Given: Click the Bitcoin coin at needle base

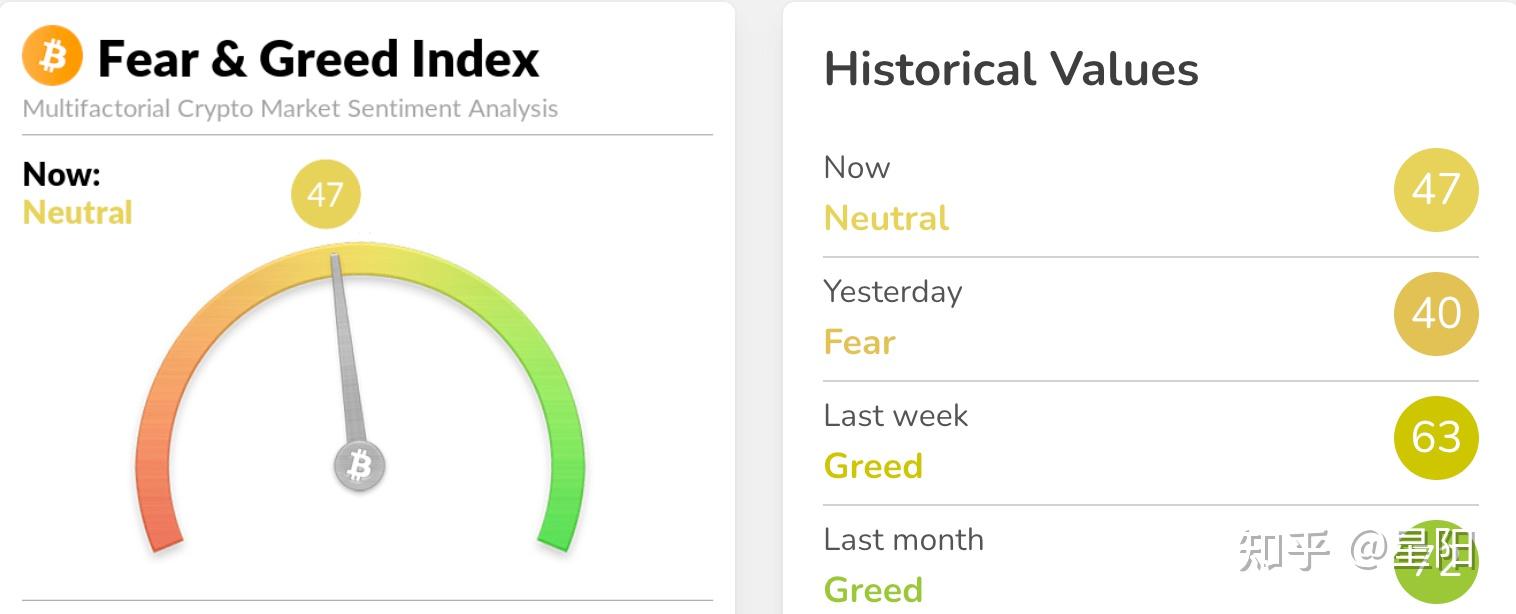Looking at the screenshot, I should coord(359,465).
